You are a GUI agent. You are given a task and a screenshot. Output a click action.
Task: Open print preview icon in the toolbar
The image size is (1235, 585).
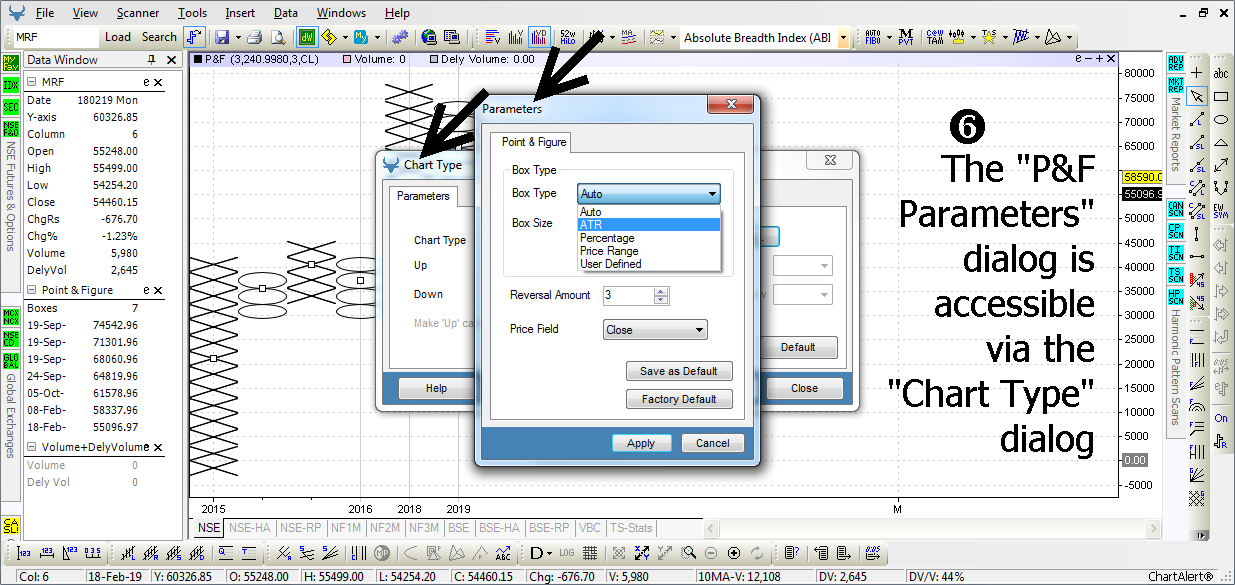point(277,37)
